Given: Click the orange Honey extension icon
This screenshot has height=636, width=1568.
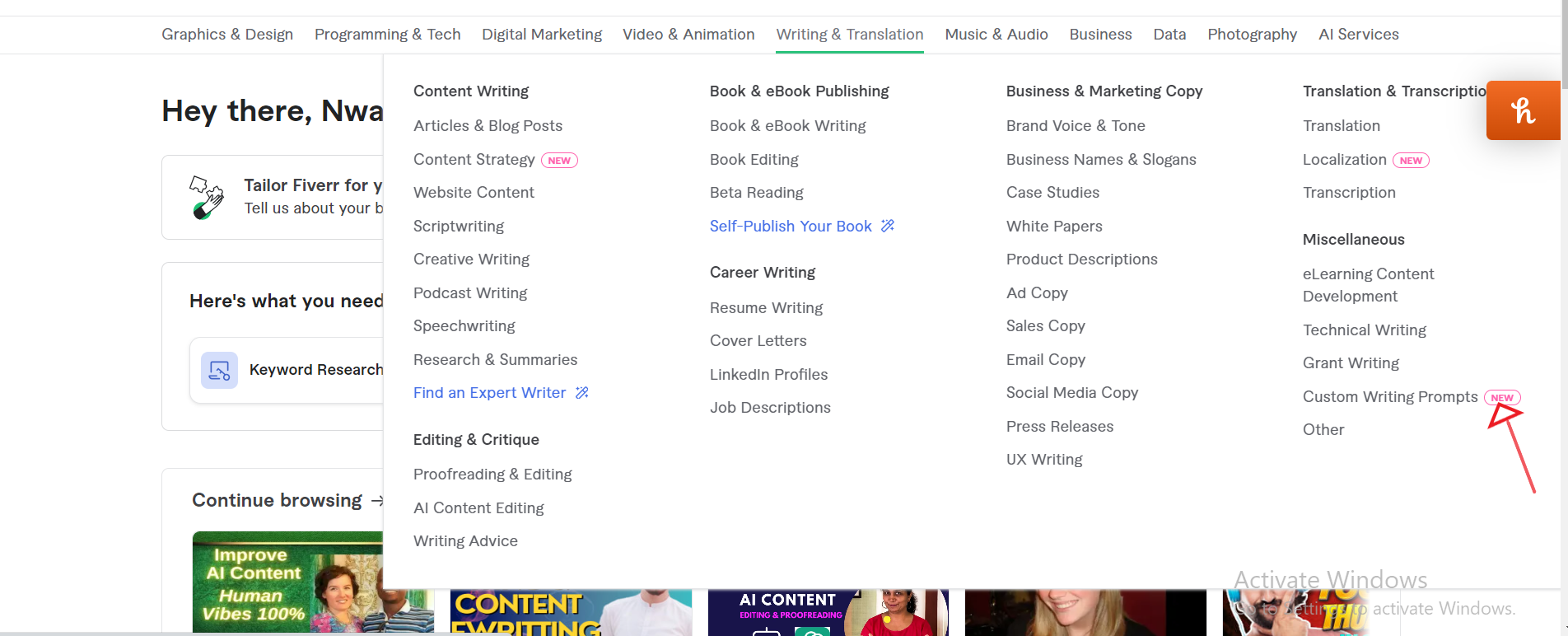Looking at the screenshot, I should pyautogui.click(x=1523, y=110).
